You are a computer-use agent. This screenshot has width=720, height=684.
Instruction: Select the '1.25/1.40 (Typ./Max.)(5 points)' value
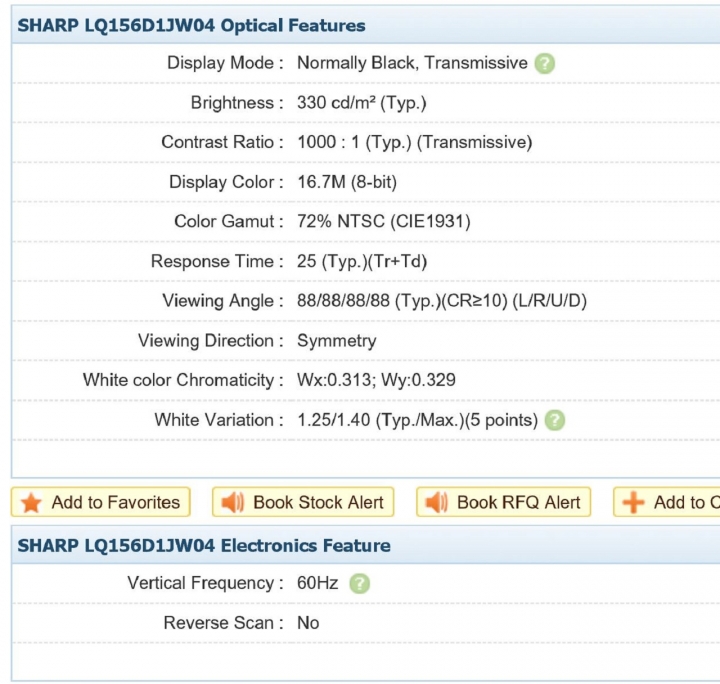point(417,420)
